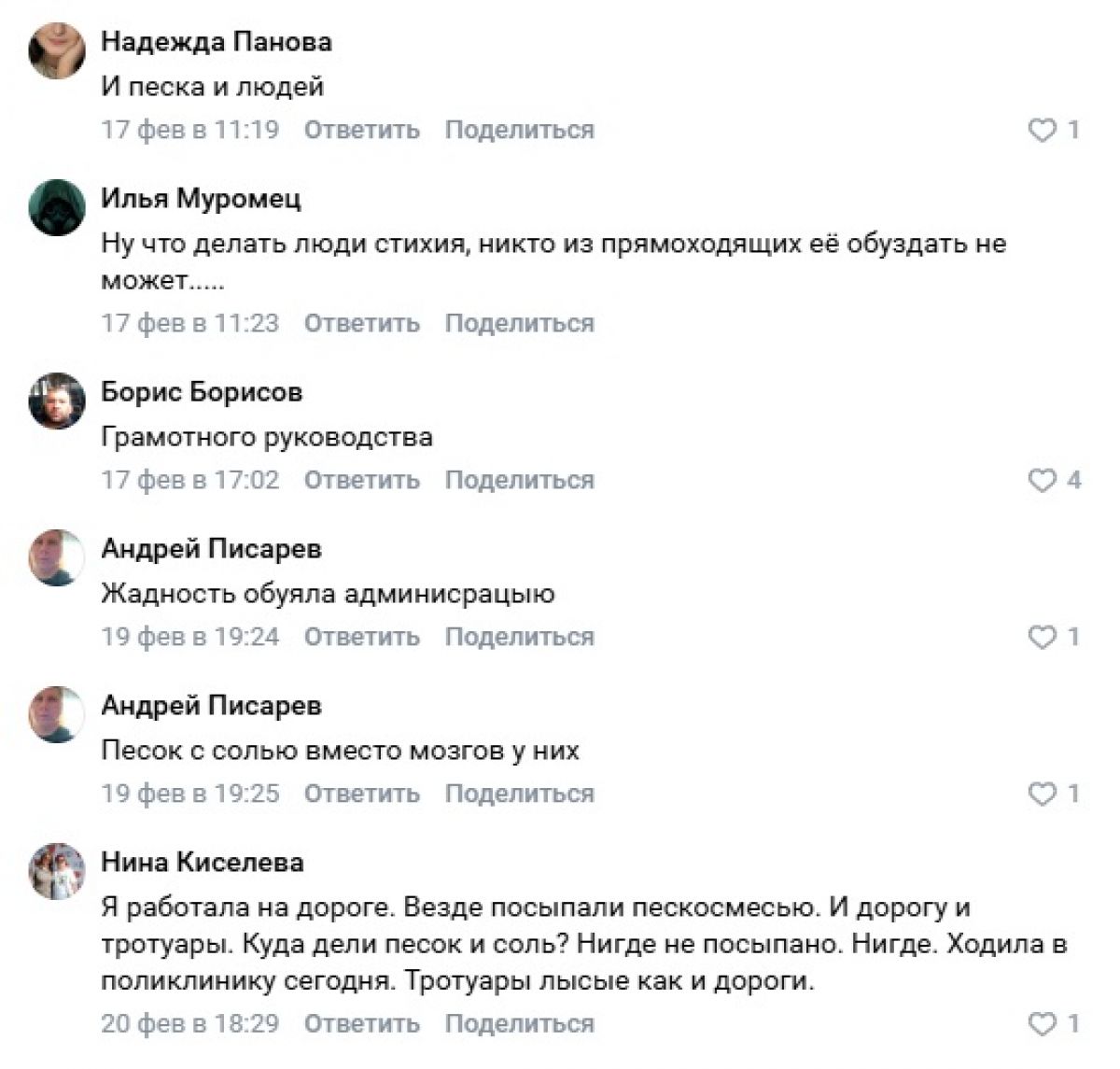Click the 17 фев в 11:19 timestamp
Viewport: 1120px width, 1069px height.
pos(189,130)
